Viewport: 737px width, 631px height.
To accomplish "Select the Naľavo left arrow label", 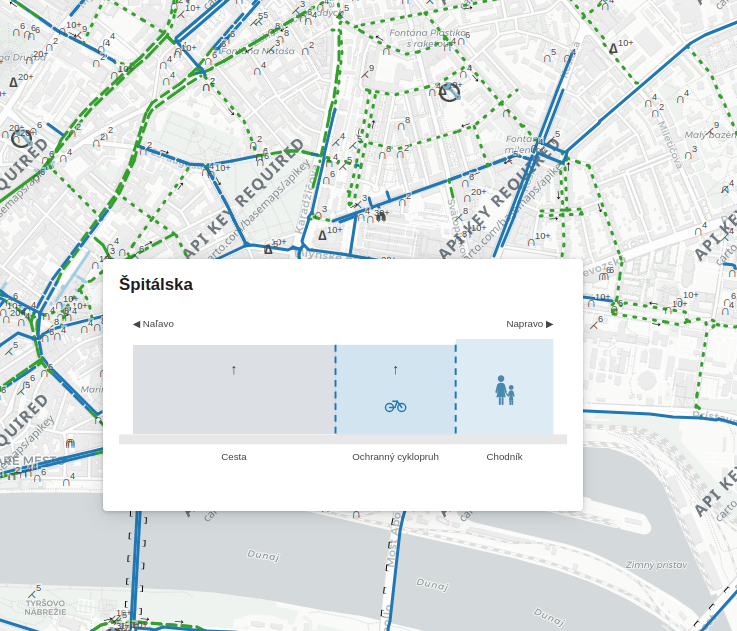I will (153, 324).
